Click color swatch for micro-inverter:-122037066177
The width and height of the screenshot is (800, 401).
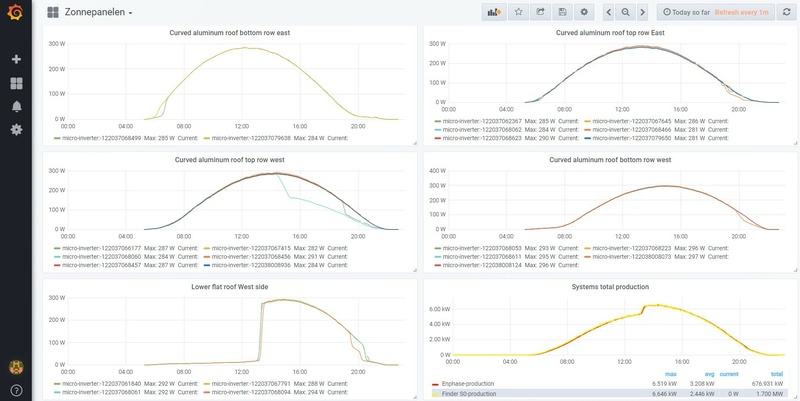click(57, 248)
